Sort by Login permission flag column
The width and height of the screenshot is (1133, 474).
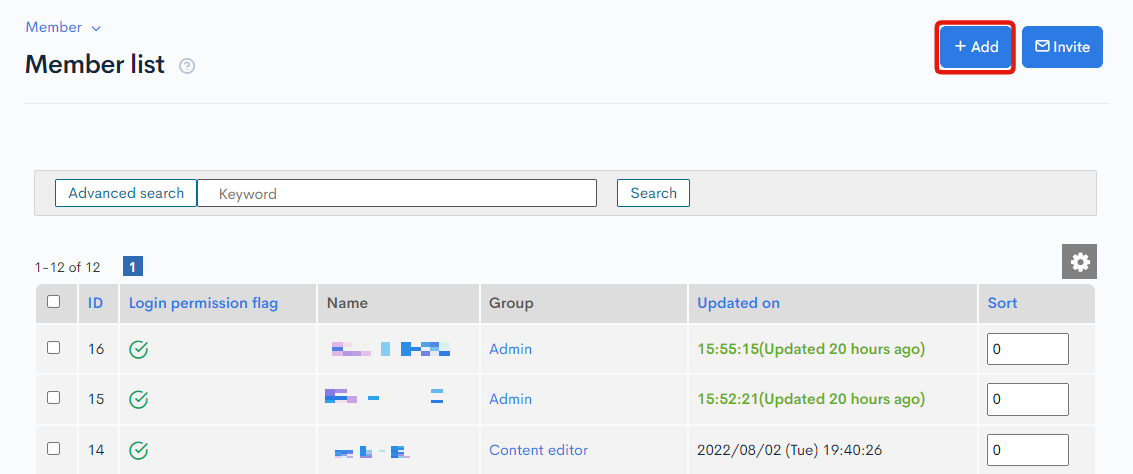point(203,303)
